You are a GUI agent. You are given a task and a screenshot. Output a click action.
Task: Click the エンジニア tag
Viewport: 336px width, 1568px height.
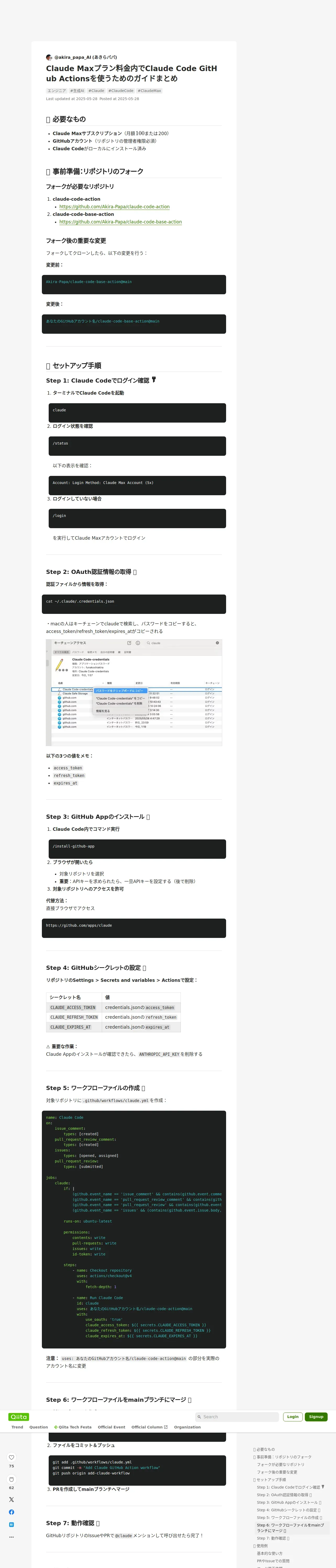(x=57, y=91)
